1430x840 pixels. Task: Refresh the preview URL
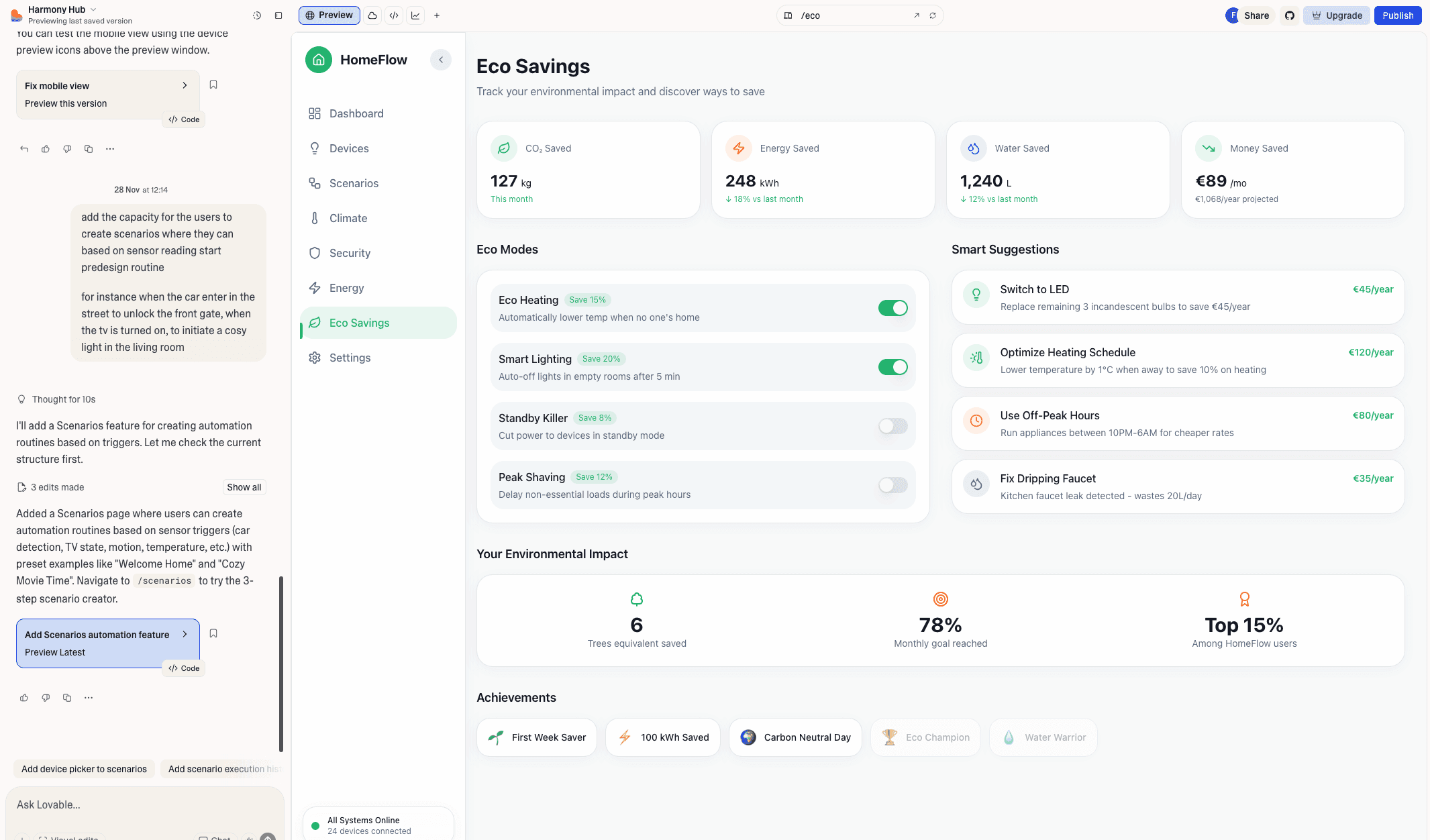pyautogui.click(x=932, y=15)
